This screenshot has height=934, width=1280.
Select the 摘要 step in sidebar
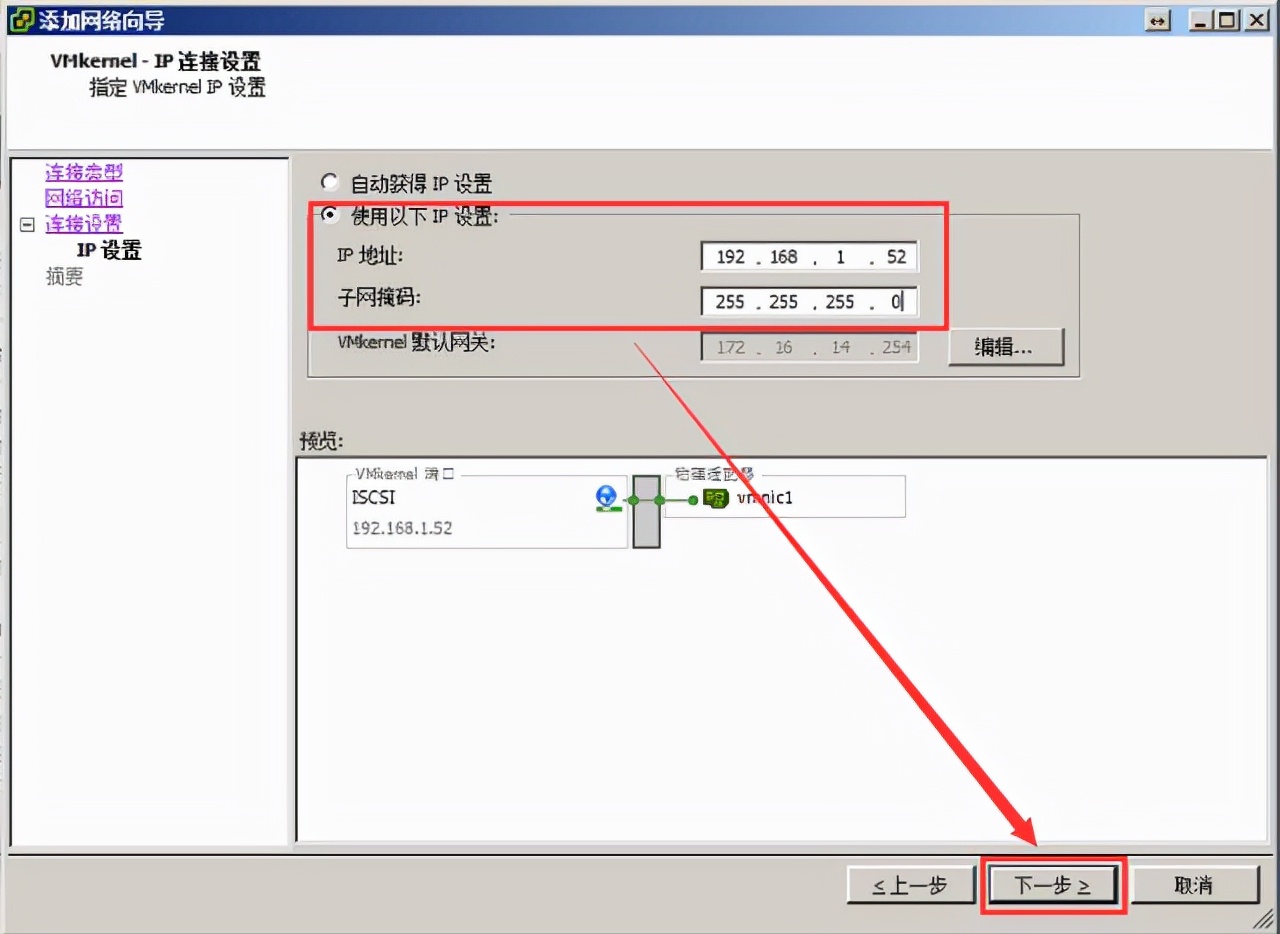tap(64, 276)
